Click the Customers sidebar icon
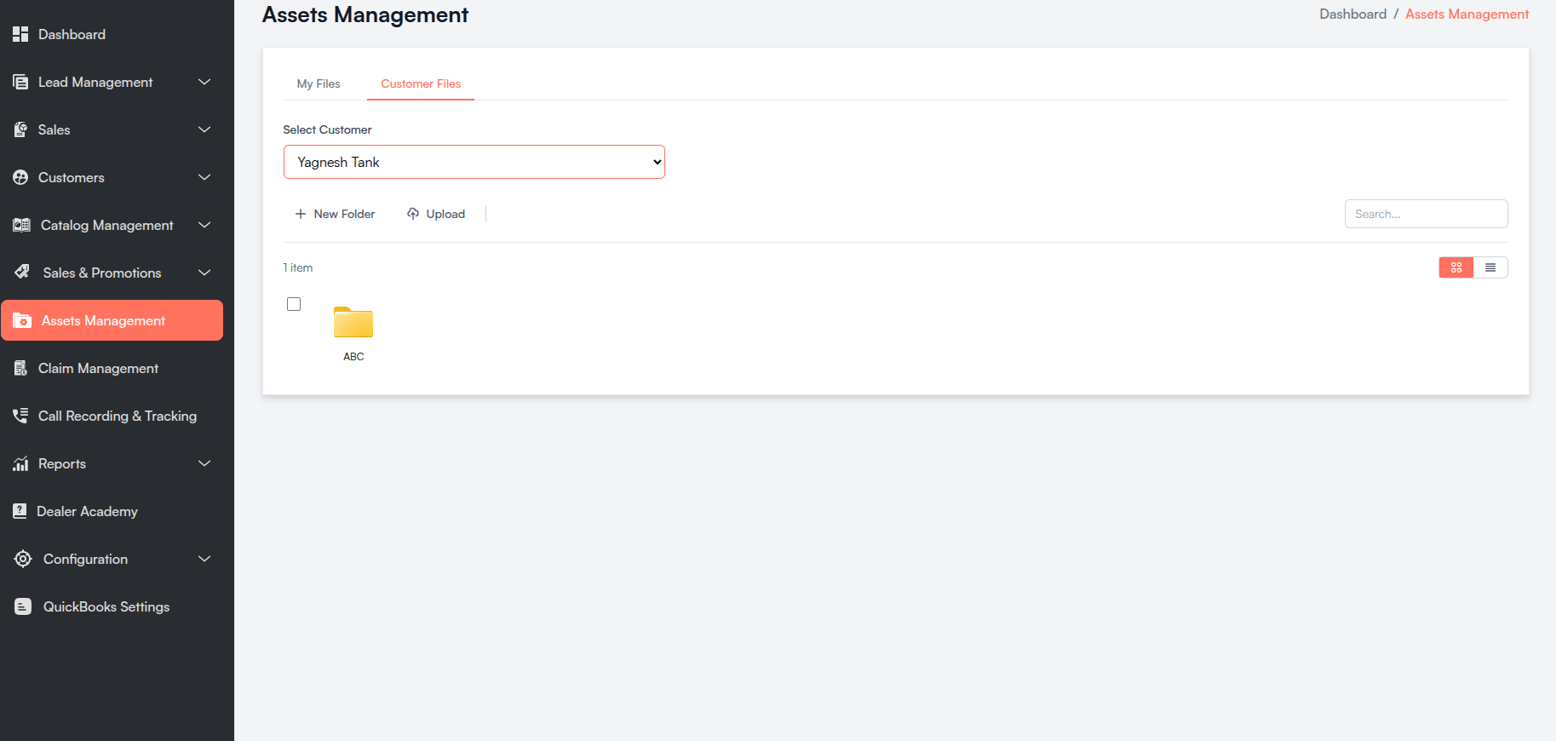 [x=20, y=177]
